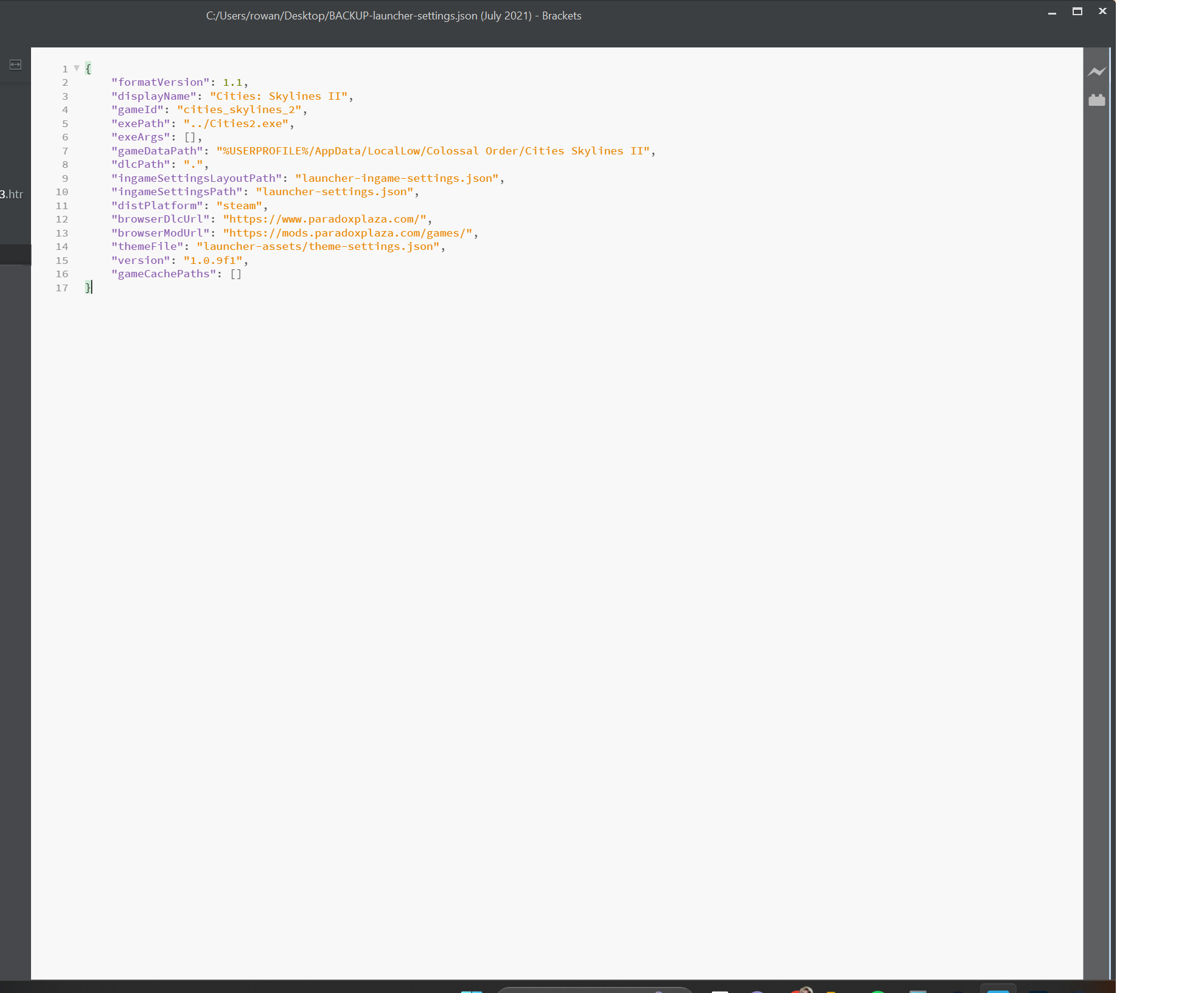The width and height of the screenshot is (1204, 993).
Task: Click the split view icon in sidebar
Action: tap(16, 64)
